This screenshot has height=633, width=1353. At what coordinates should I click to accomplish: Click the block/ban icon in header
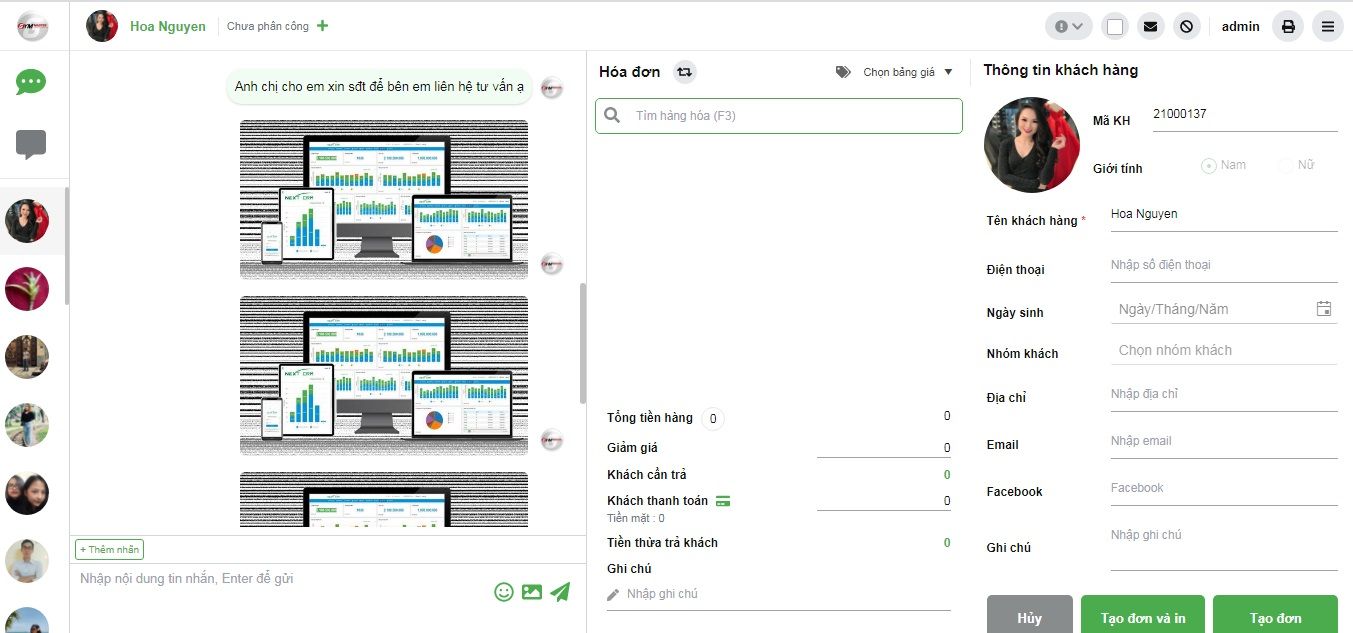tap(1186, 27)
